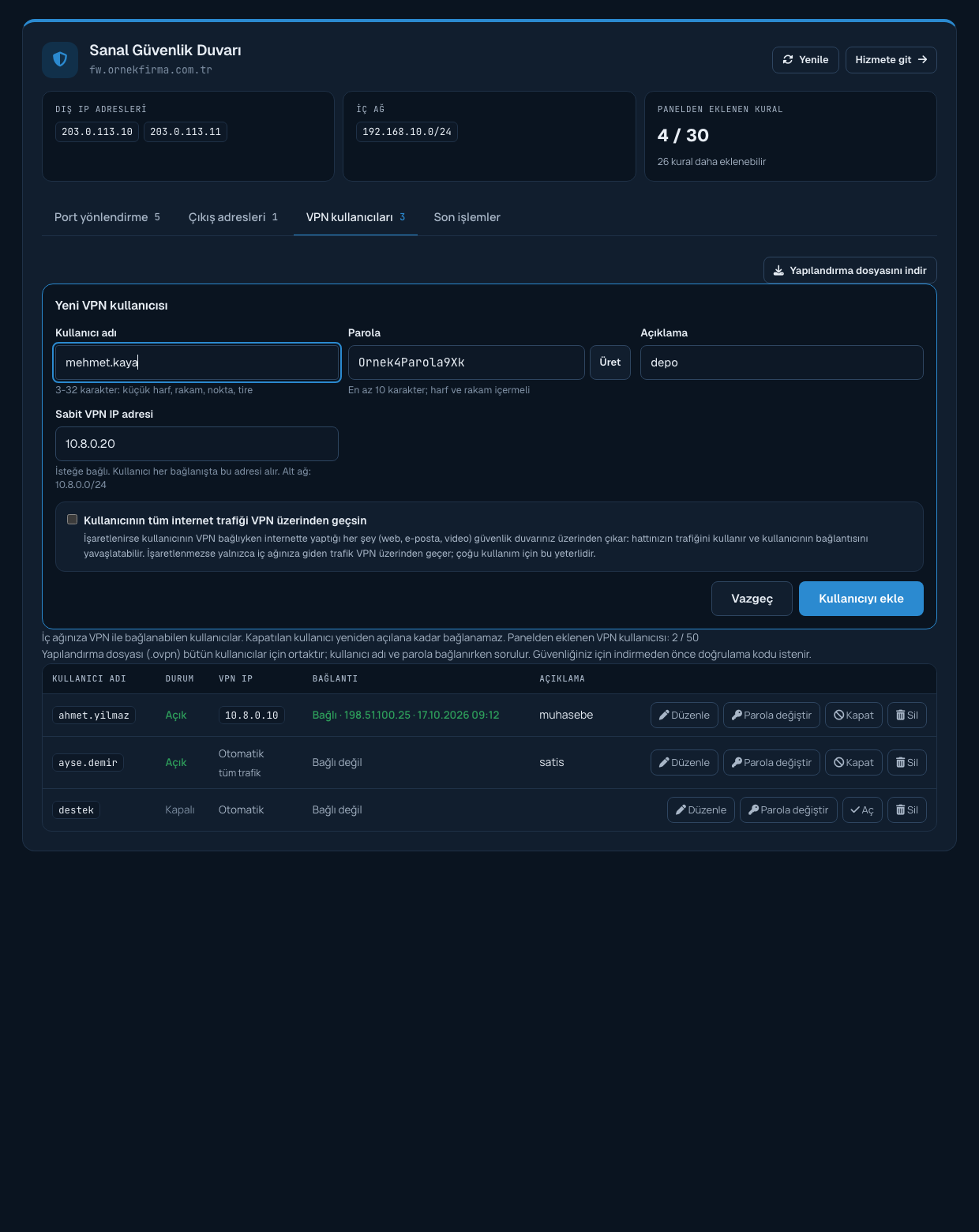
Task: Enable all internet traffic through VPN checkbox
Action: pos(73,520)
